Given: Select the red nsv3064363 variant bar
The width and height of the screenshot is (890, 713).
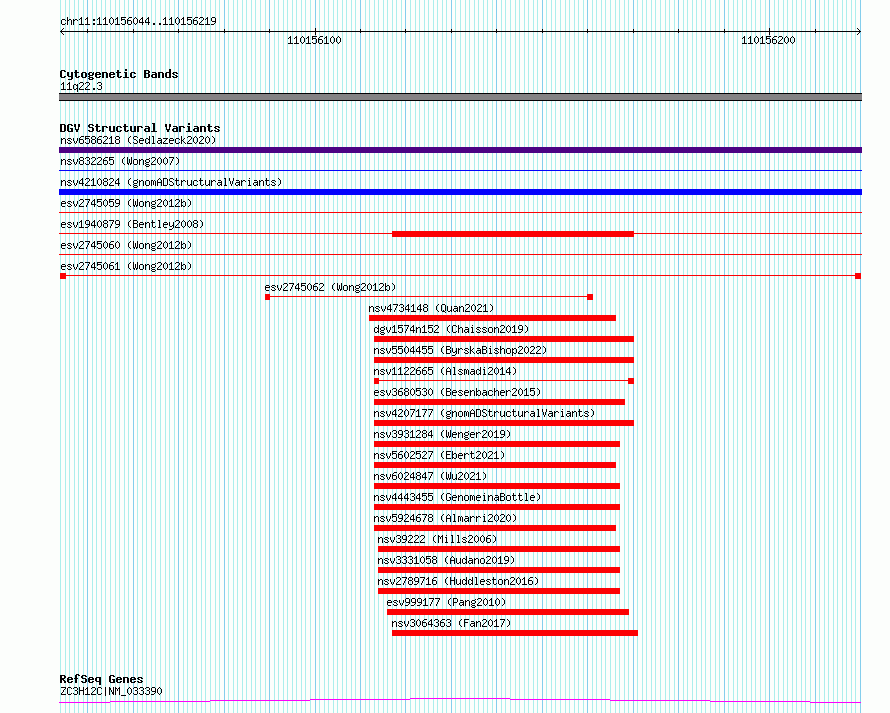Looking at the screenshot, I should point(515,633).
